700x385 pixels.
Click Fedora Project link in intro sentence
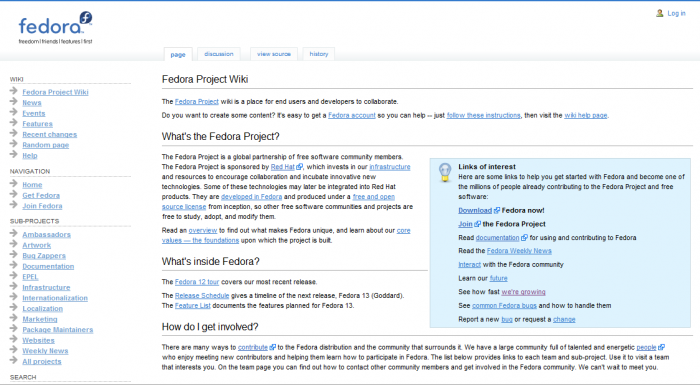[x=197, y=101]
